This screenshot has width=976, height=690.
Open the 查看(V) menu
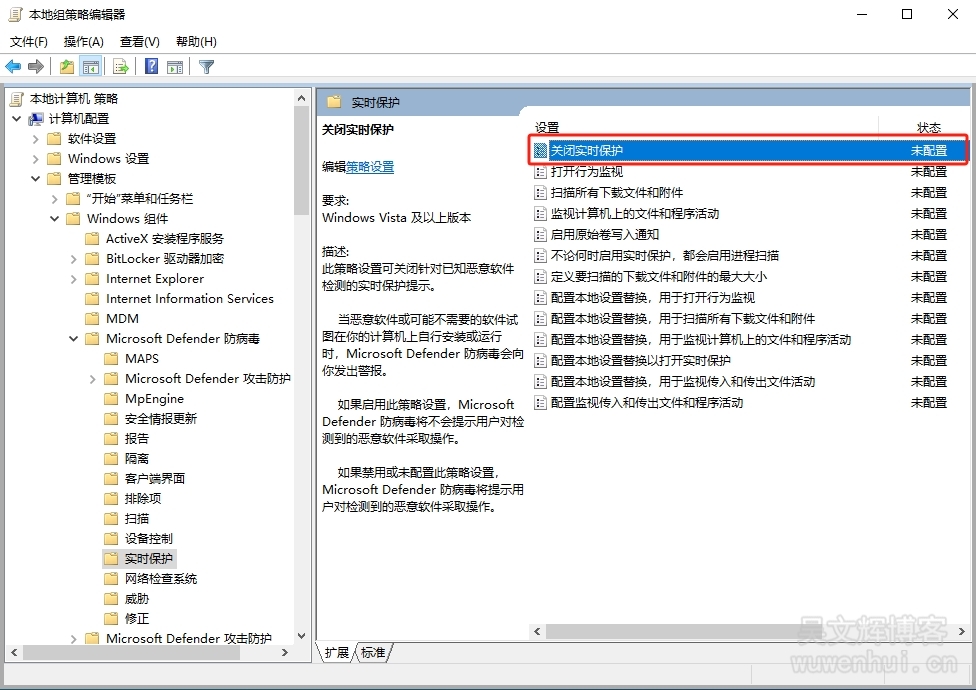pos(139,42)
